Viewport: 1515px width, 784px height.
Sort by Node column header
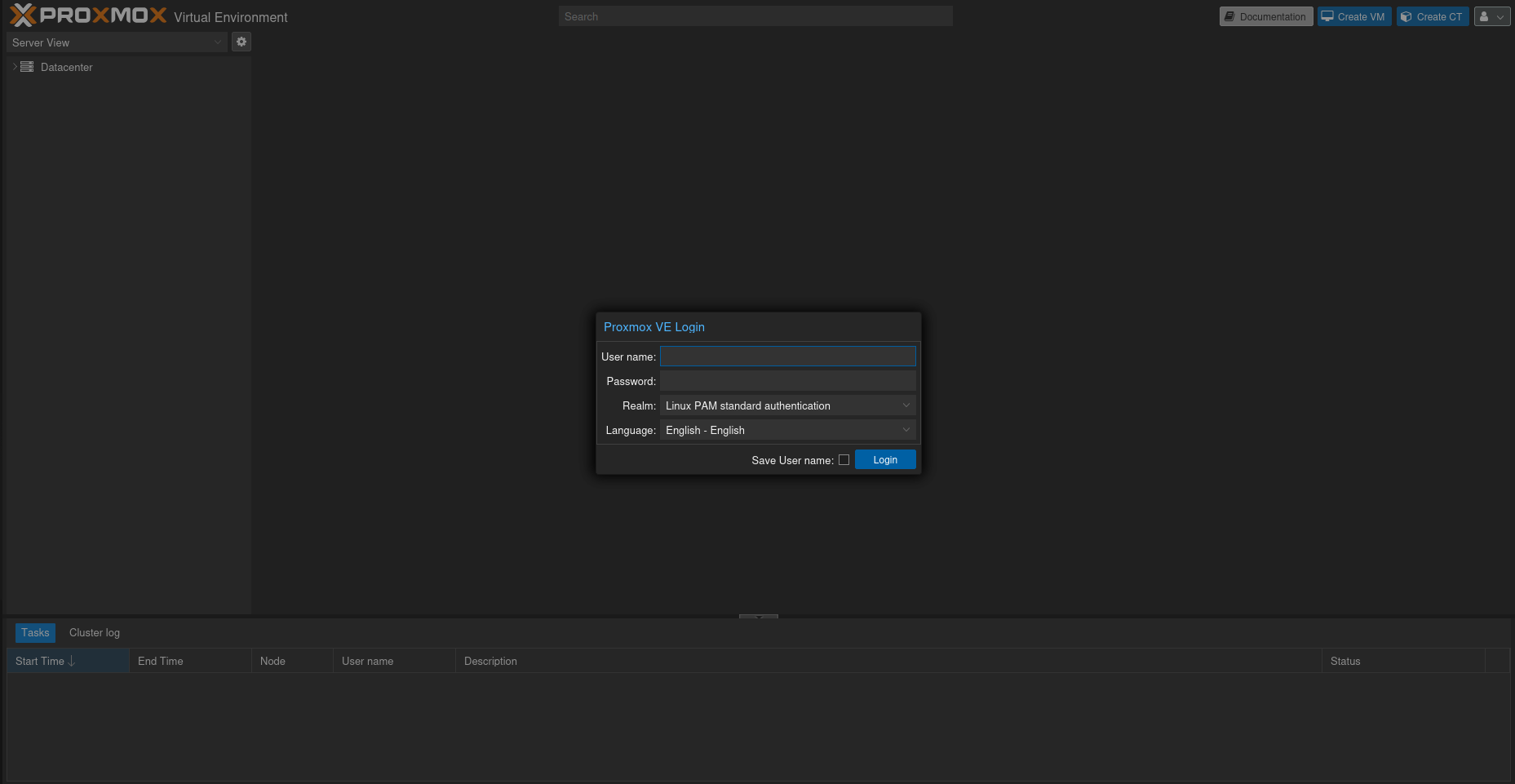[x=293, y=661]
